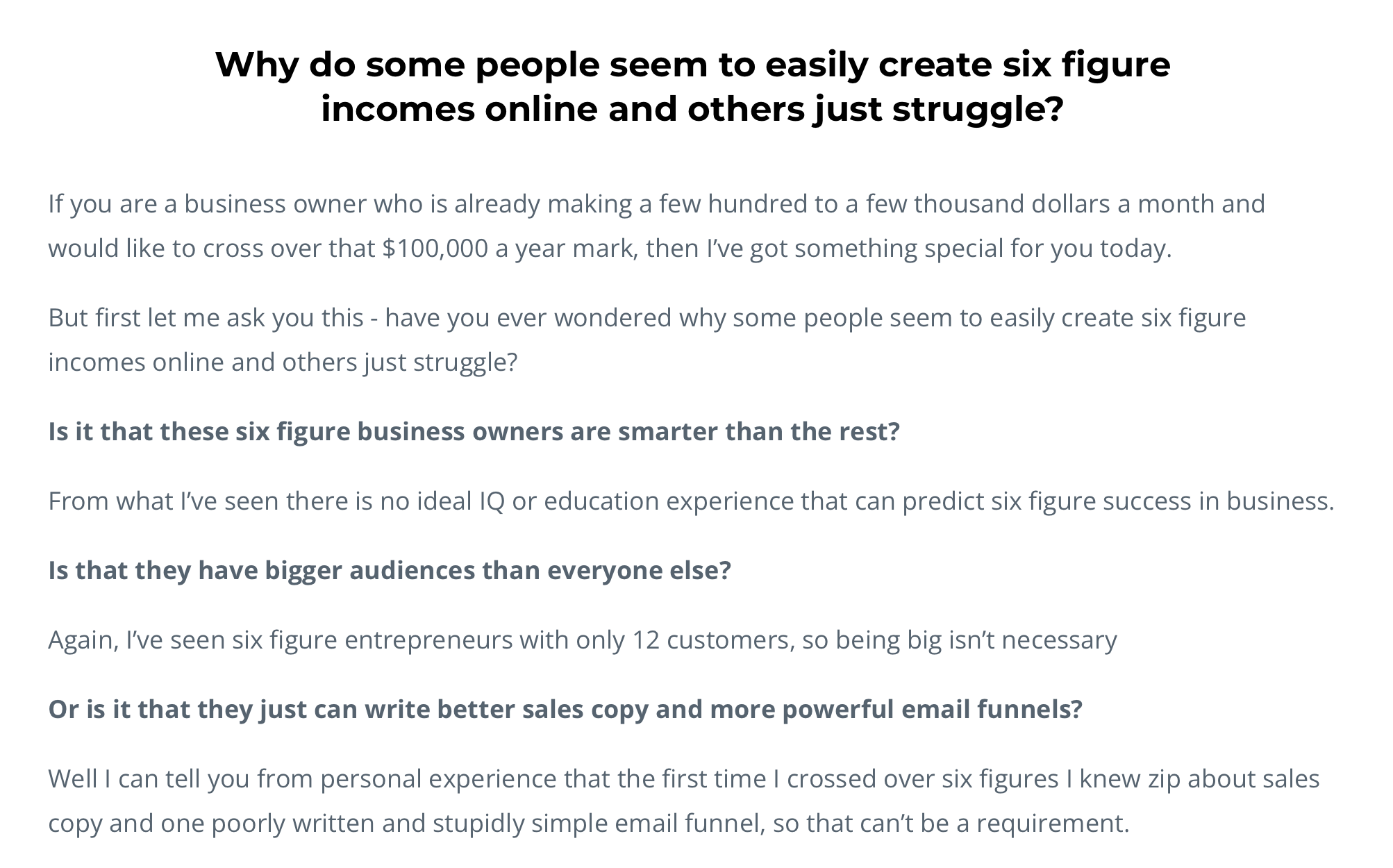Select the "$100,000" figure in the first paragraph
Screen dimensions: 1393x868
coord(435,249)
